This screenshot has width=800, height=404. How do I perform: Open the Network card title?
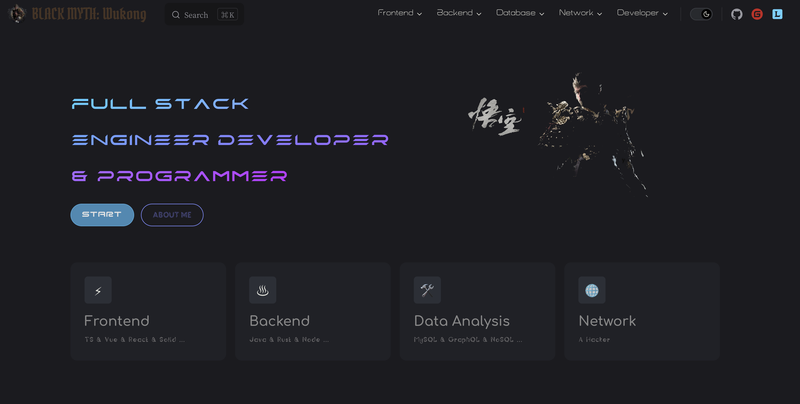coord(607,321)
